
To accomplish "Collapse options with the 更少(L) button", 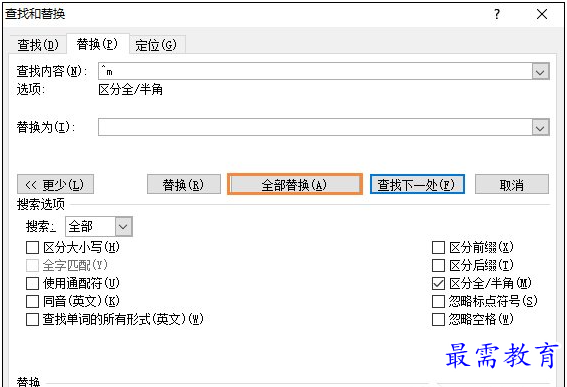I will (55, 184).
